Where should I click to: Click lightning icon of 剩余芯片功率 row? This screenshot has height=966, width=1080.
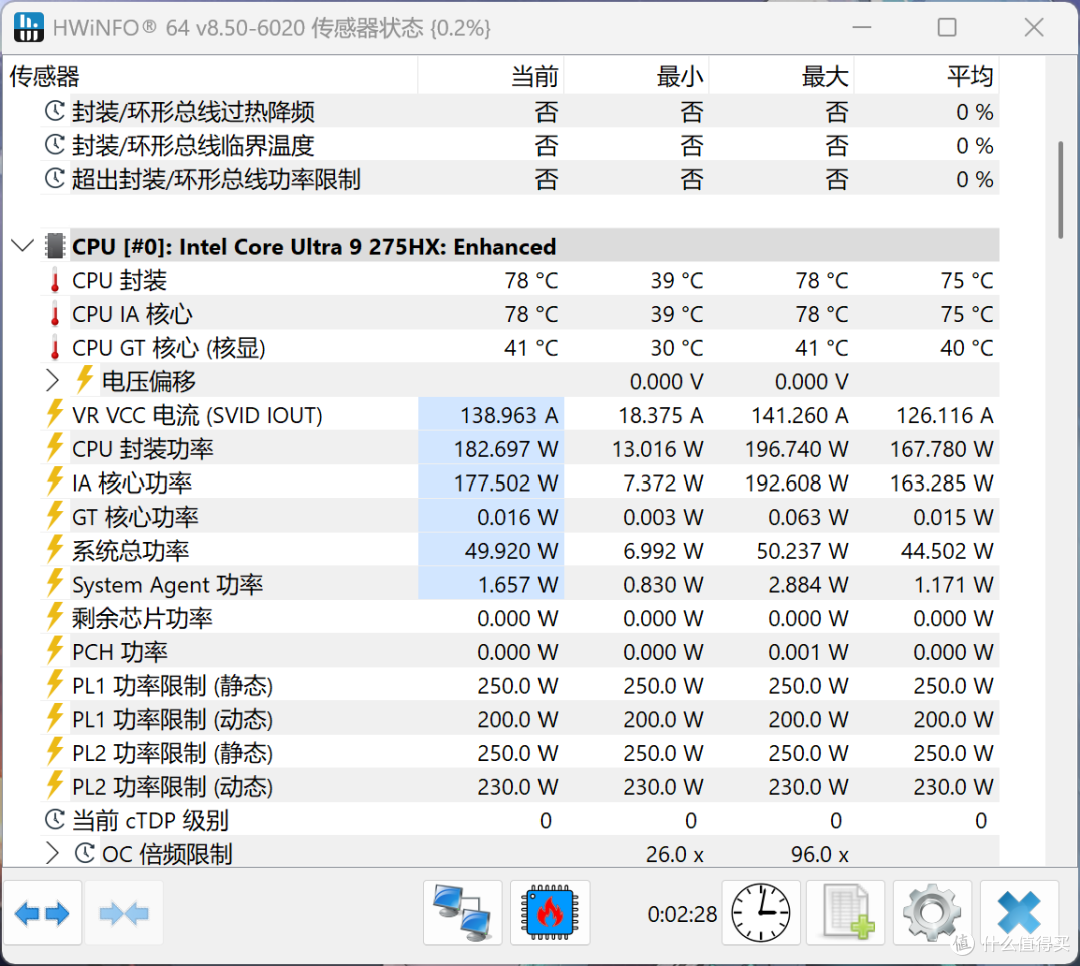[55, 617]
